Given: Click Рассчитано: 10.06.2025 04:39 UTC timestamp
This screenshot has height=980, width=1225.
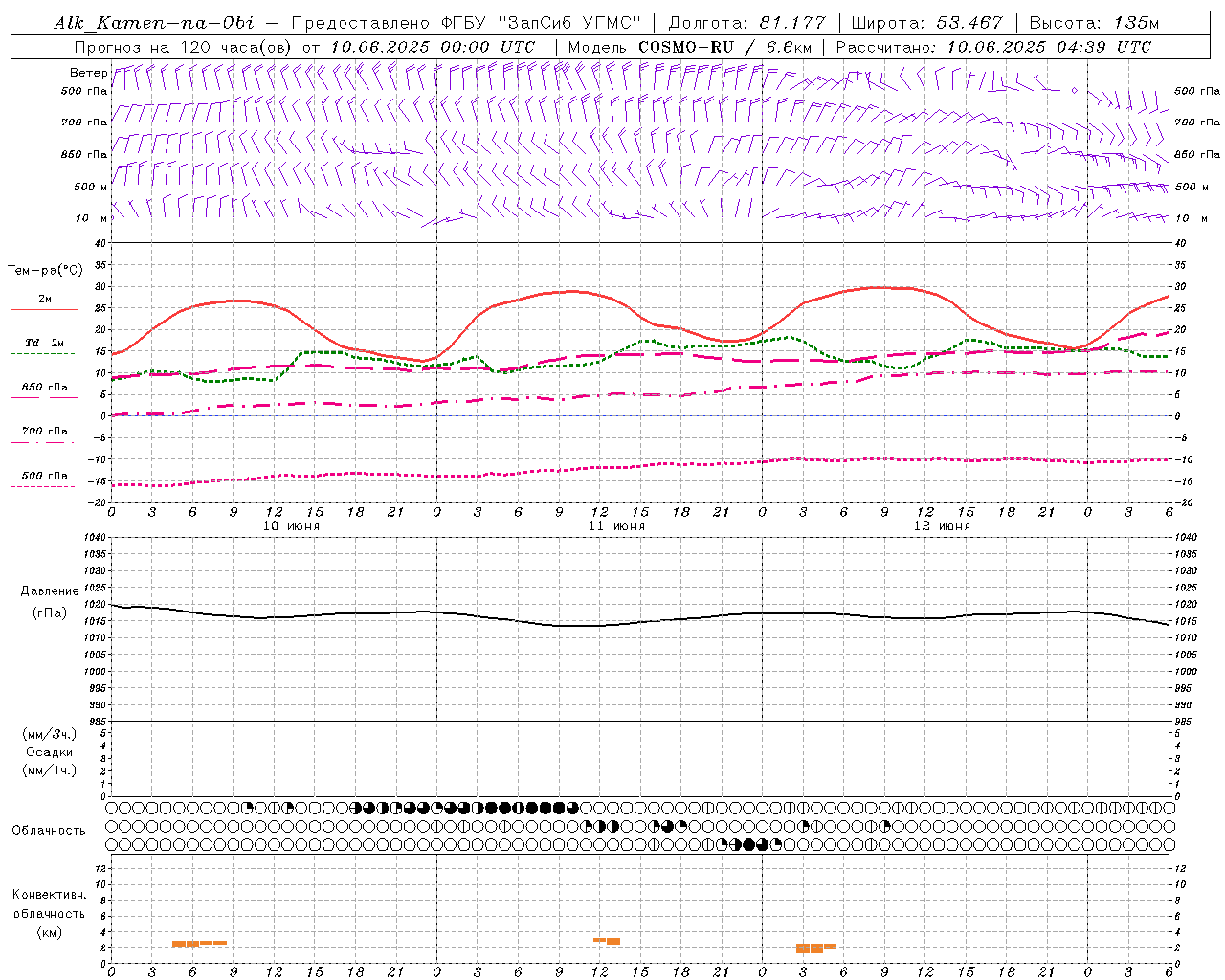Looking at the screenshot, I should point(993,47).
